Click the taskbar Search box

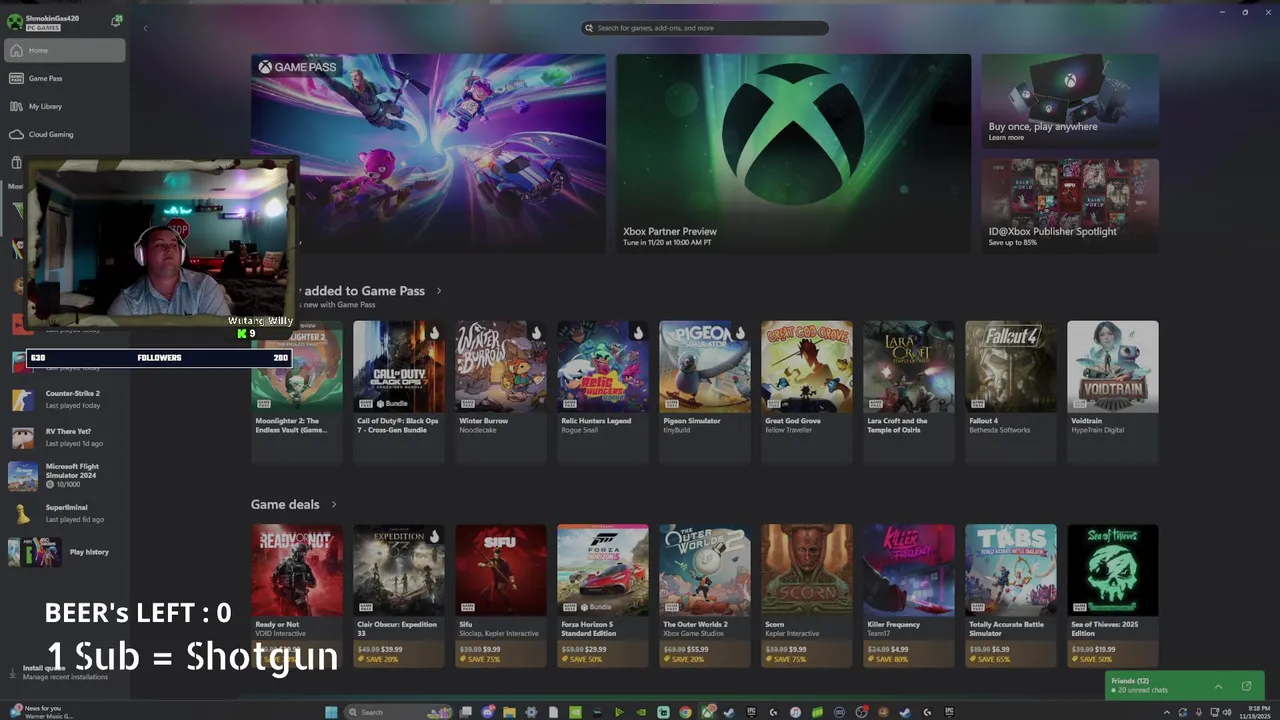pos(398,712)
